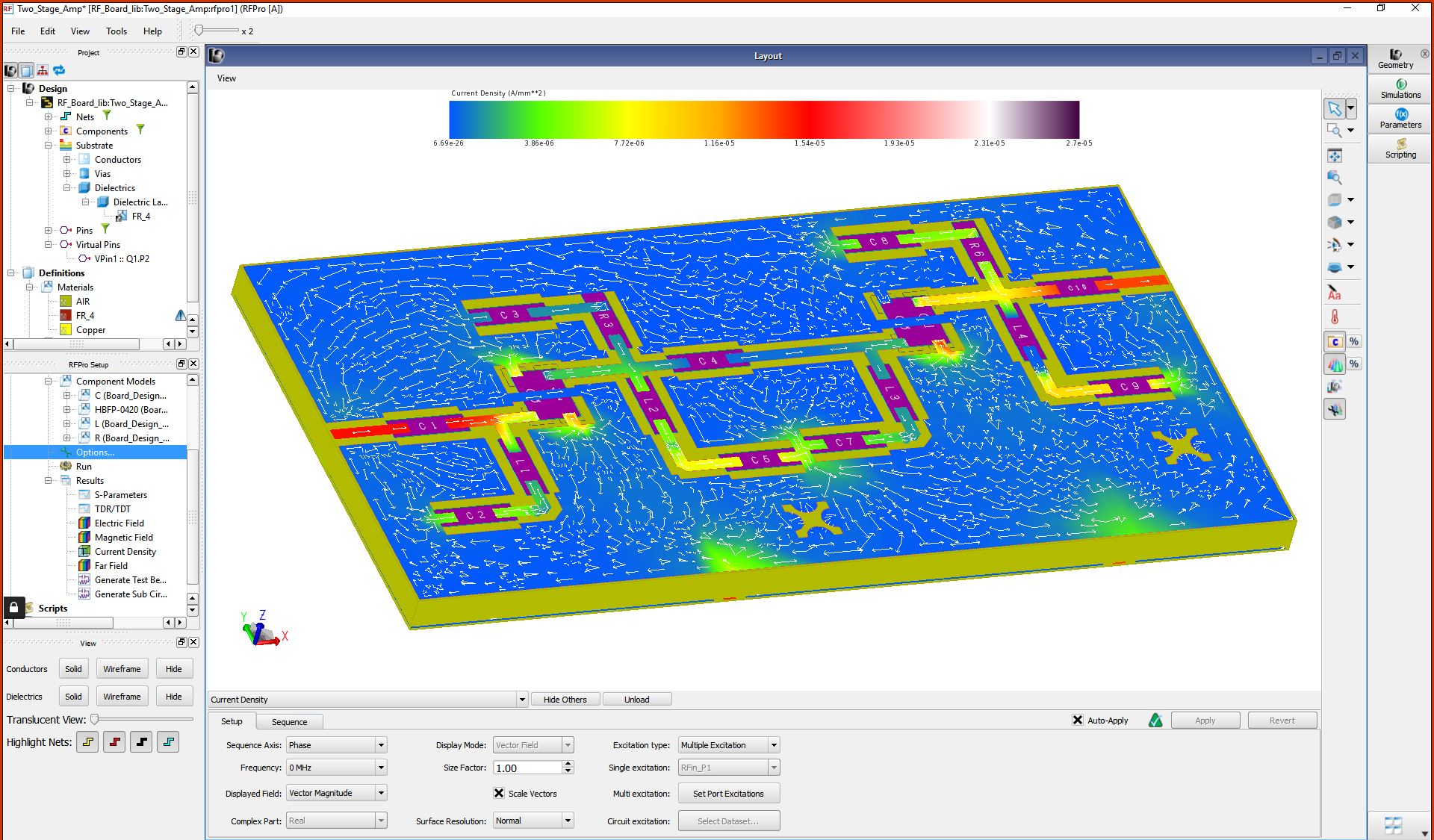Open the Sequence Axis Phase dropdown

pos(379,744)
